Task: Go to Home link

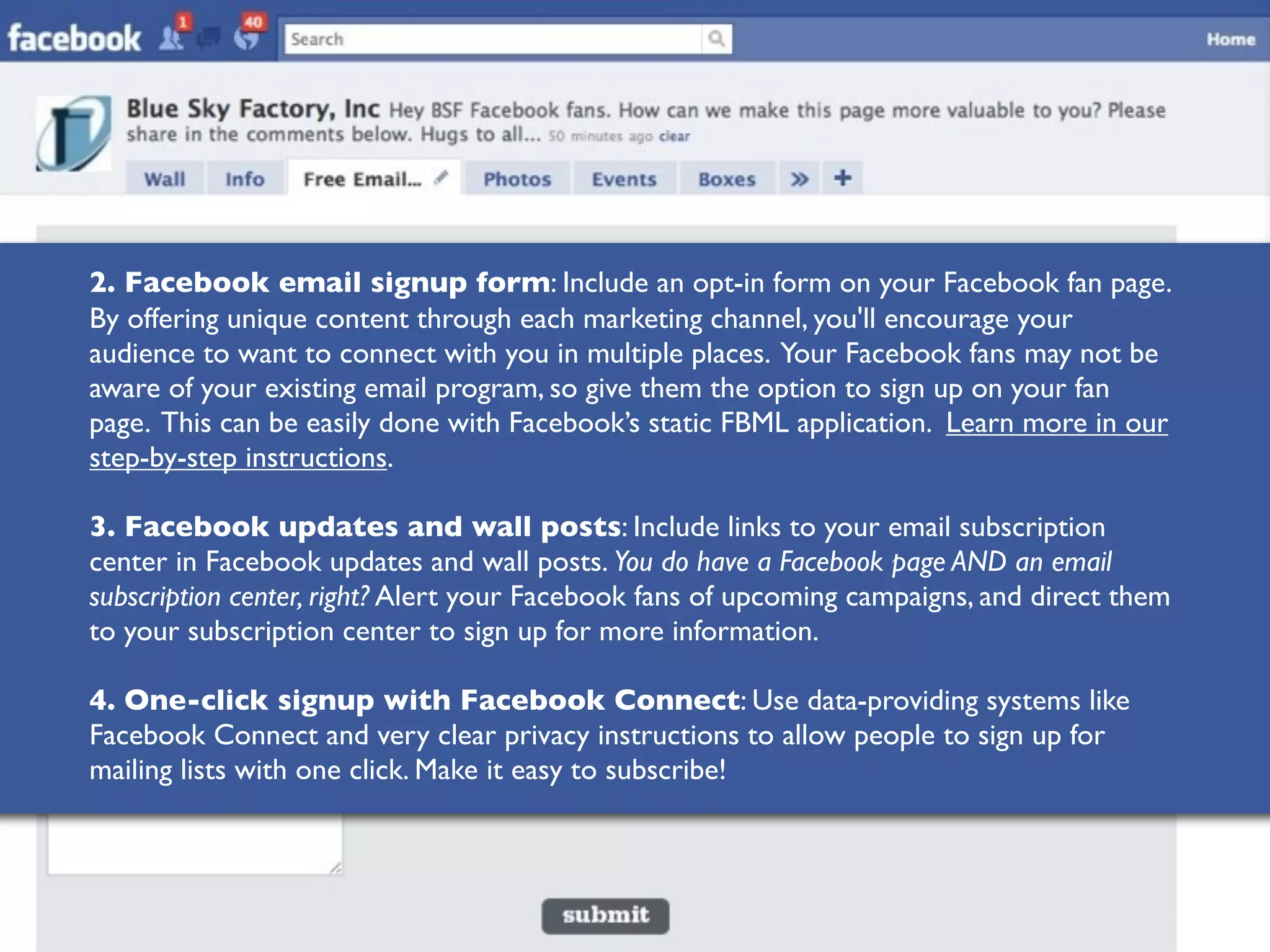Action: (x=1230, y=39)
